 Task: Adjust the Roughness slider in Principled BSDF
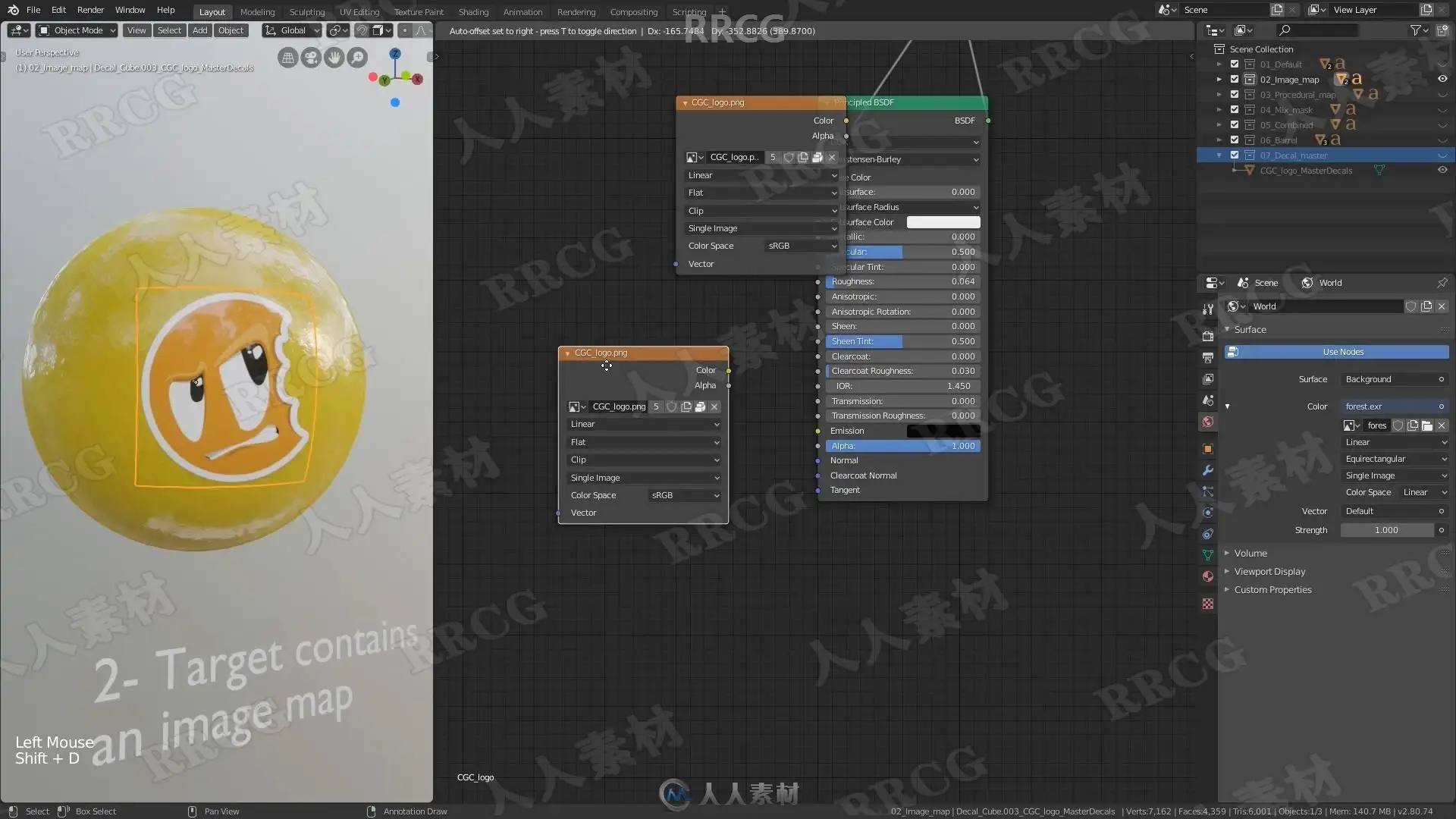click(902, 281)
